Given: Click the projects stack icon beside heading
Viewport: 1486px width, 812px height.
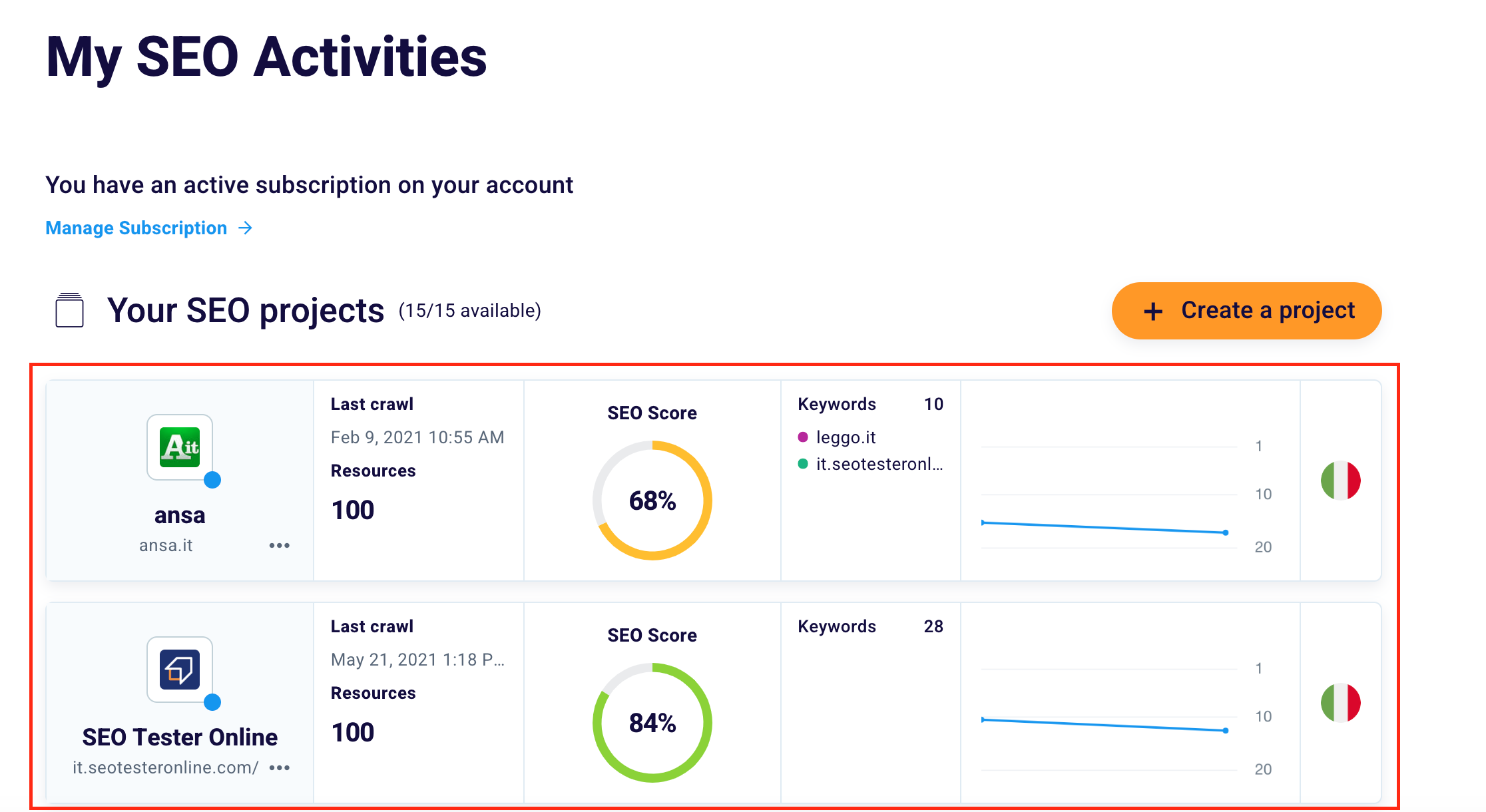Looking at the screenshot, I should point(69,310).
